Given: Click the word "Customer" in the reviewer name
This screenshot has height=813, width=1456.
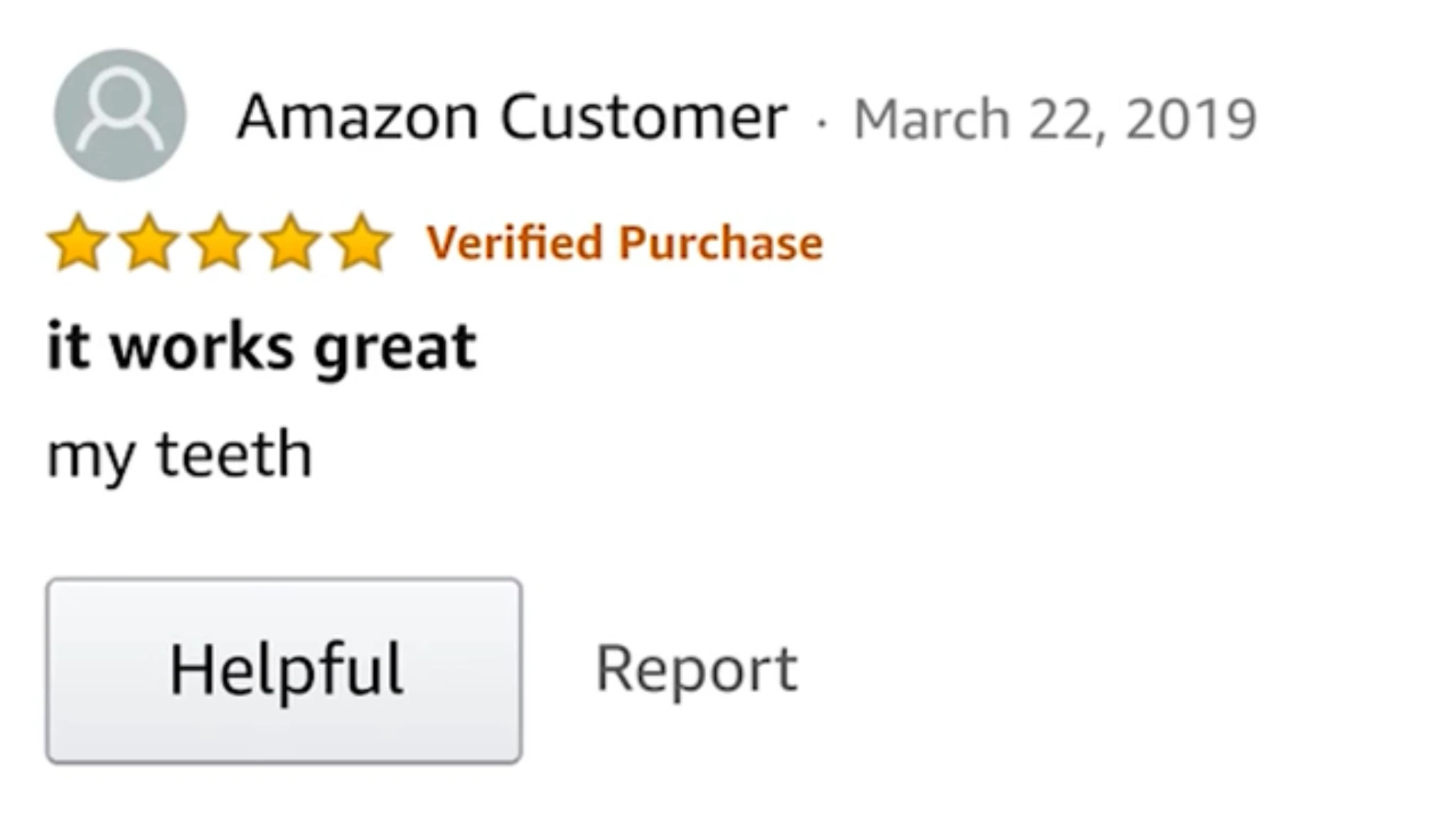Looking at the screenshot, I should tap(644, 117).
